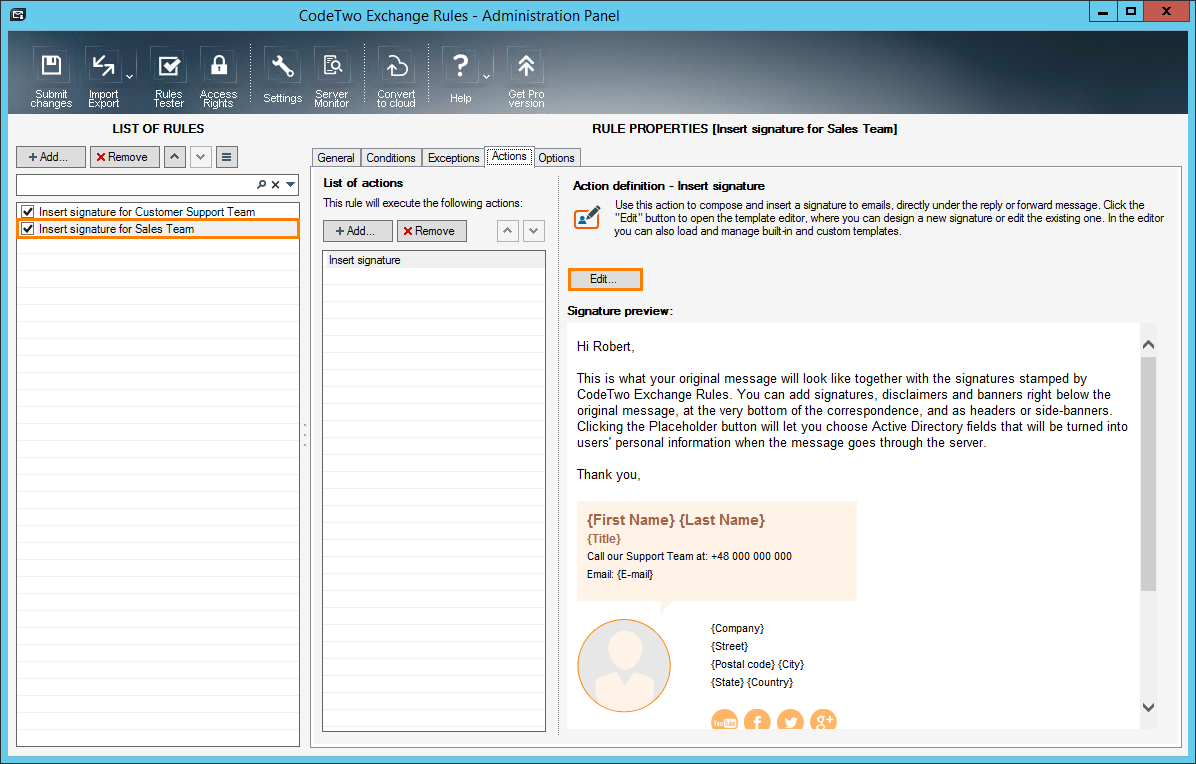This screenshot has height=764, width=1196.
Task: Click the Edit... button to open the editor
Action: tap(605, 279)
